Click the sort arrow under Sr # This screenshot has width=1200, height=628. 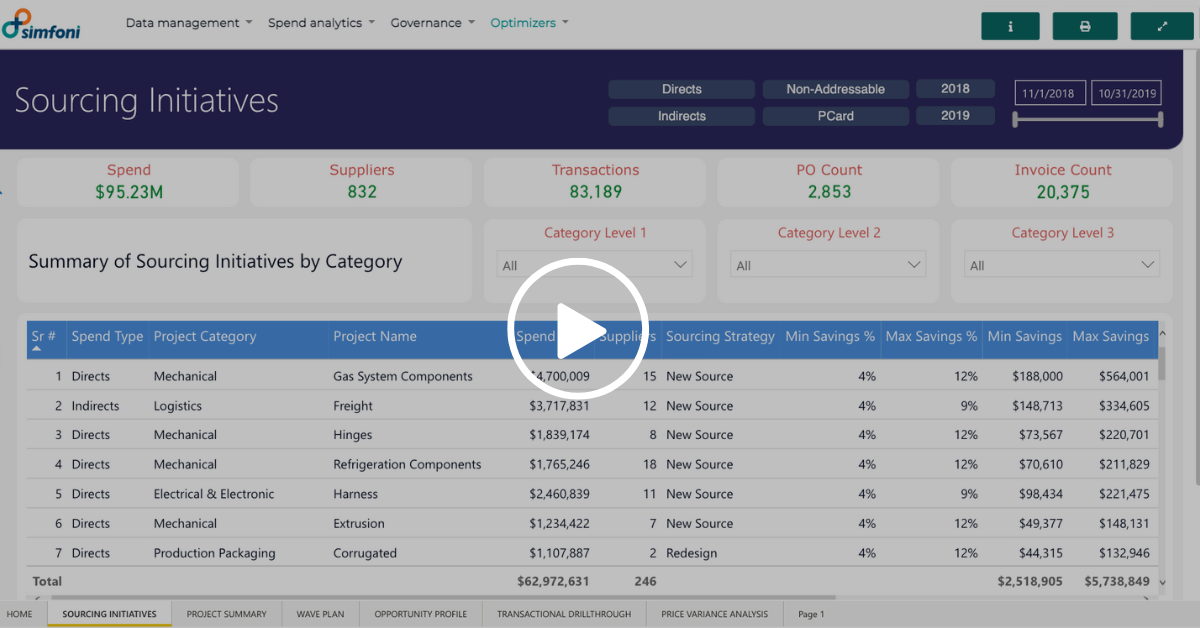[x=37, y=350]
